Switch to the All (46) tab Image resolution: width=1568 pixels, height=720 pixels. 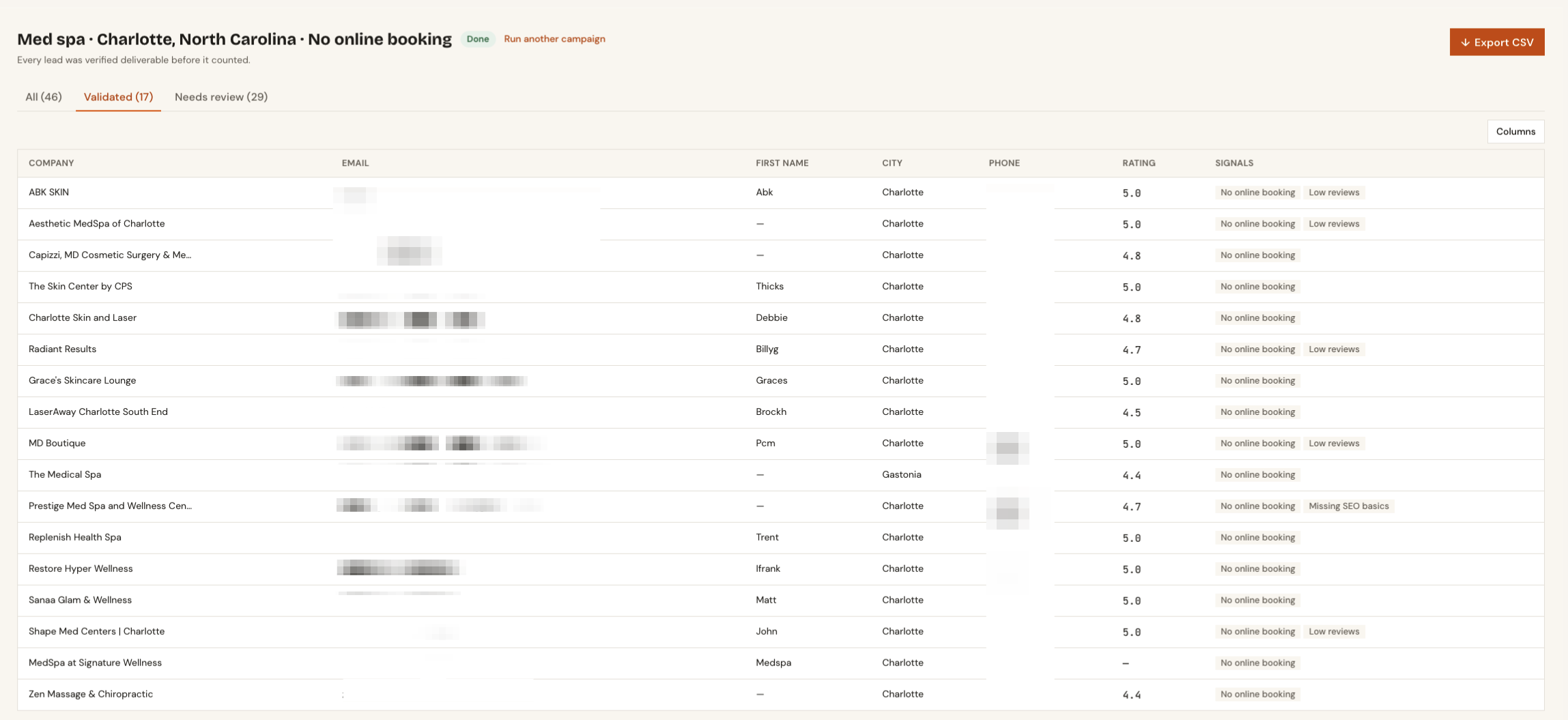click(x=44, y=97)
